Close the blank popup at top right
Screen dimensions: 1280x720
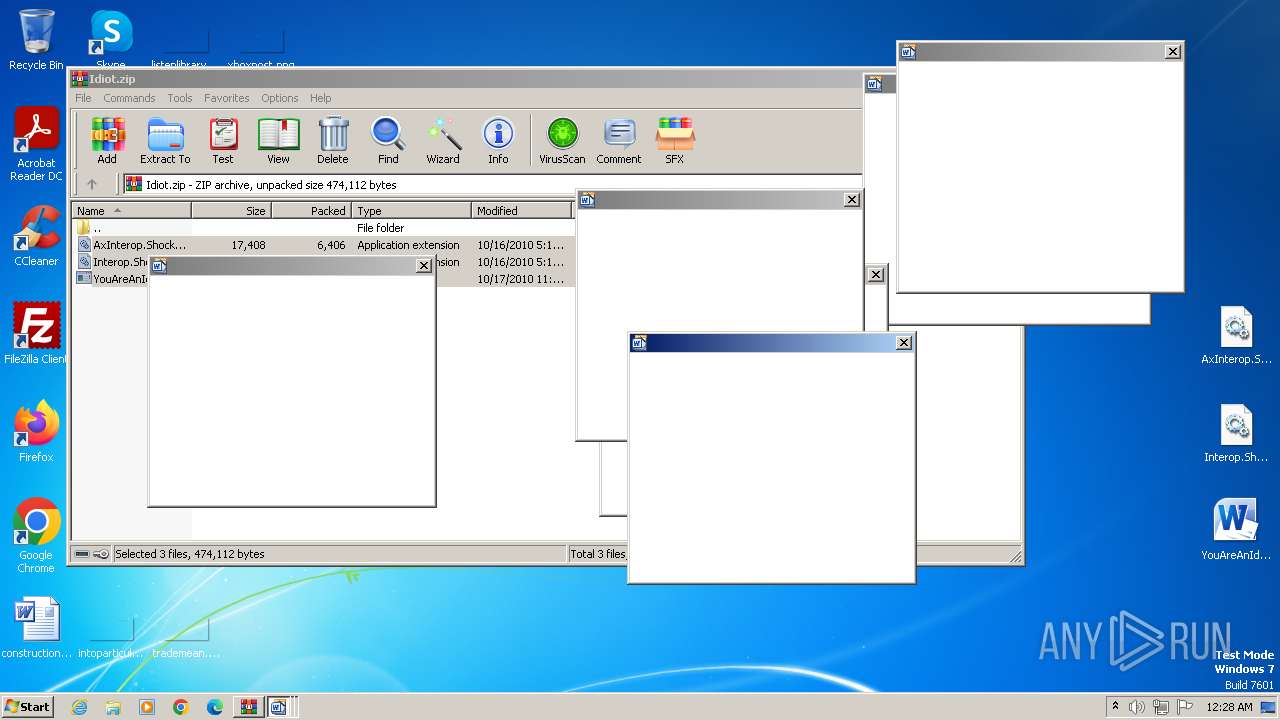[x=1173, y=52]
